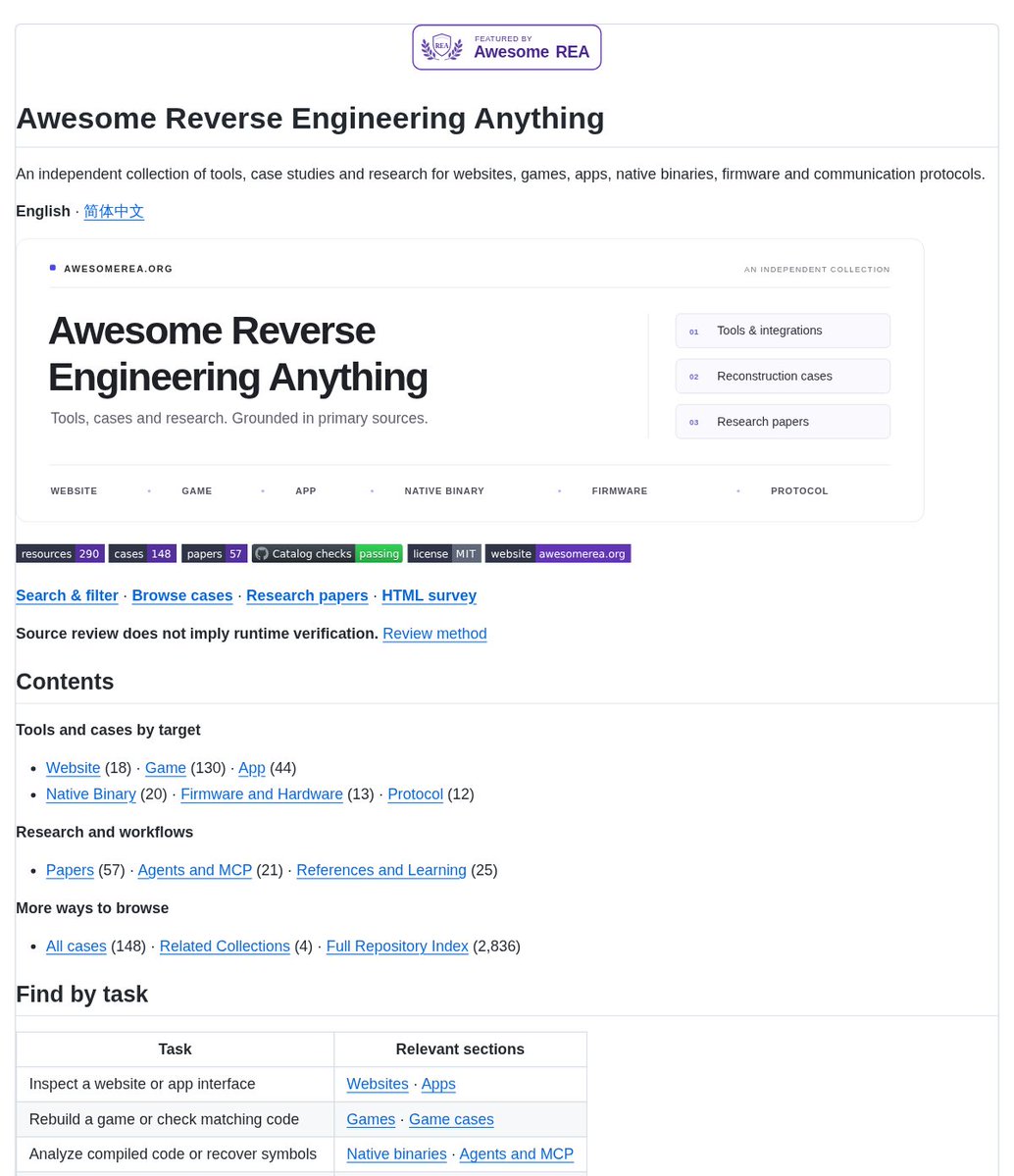The image size is (1014, 1176).
Task: Click the main Awesome Reverse Engineering Anything heading
Action: [x=310, y=119]
